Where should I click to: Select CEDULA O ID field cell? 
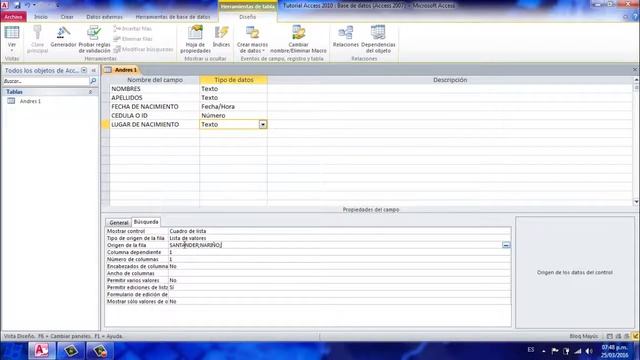[x=154, y=116]
